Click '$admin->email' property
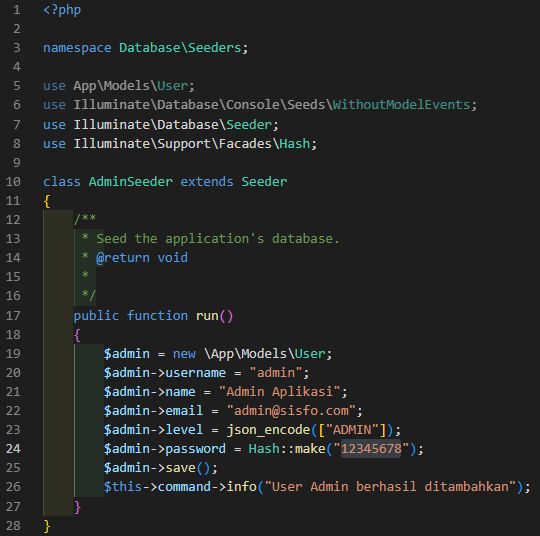 pyautogui.click(x=154, y=411)
